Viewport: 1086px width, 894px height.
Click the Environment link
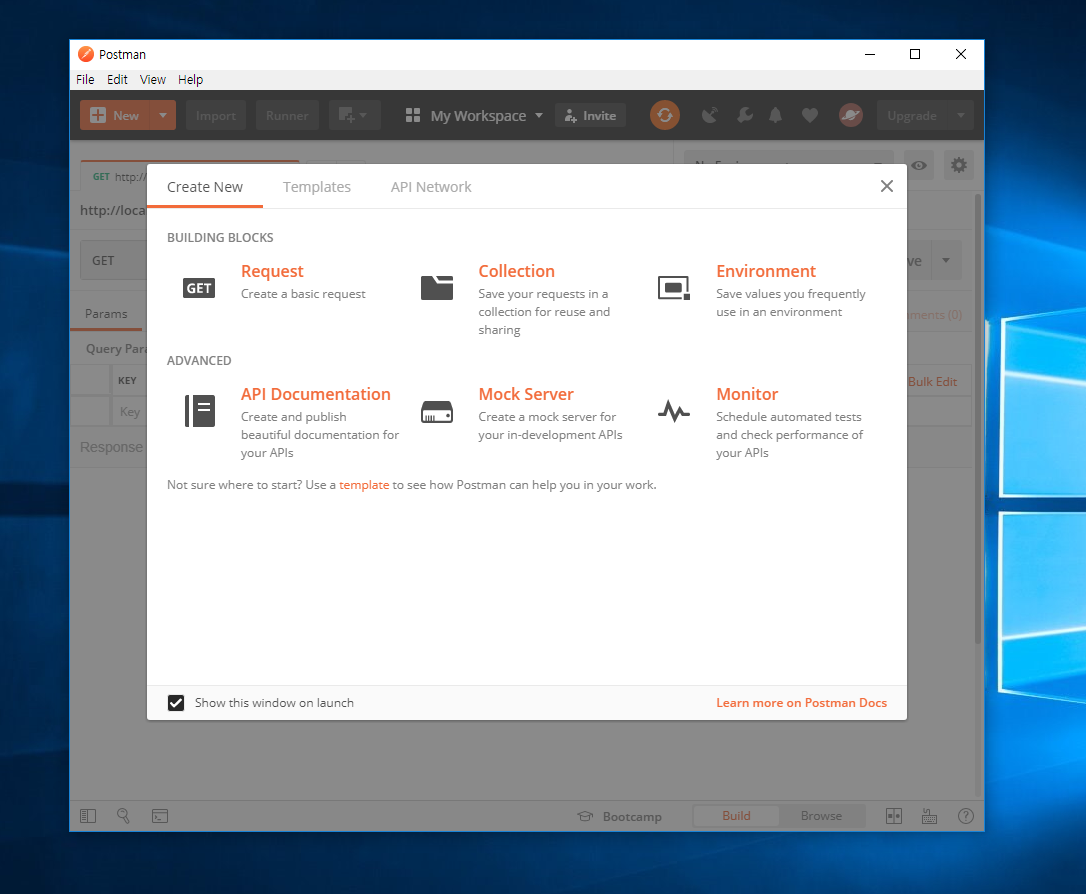coord(766,271)
